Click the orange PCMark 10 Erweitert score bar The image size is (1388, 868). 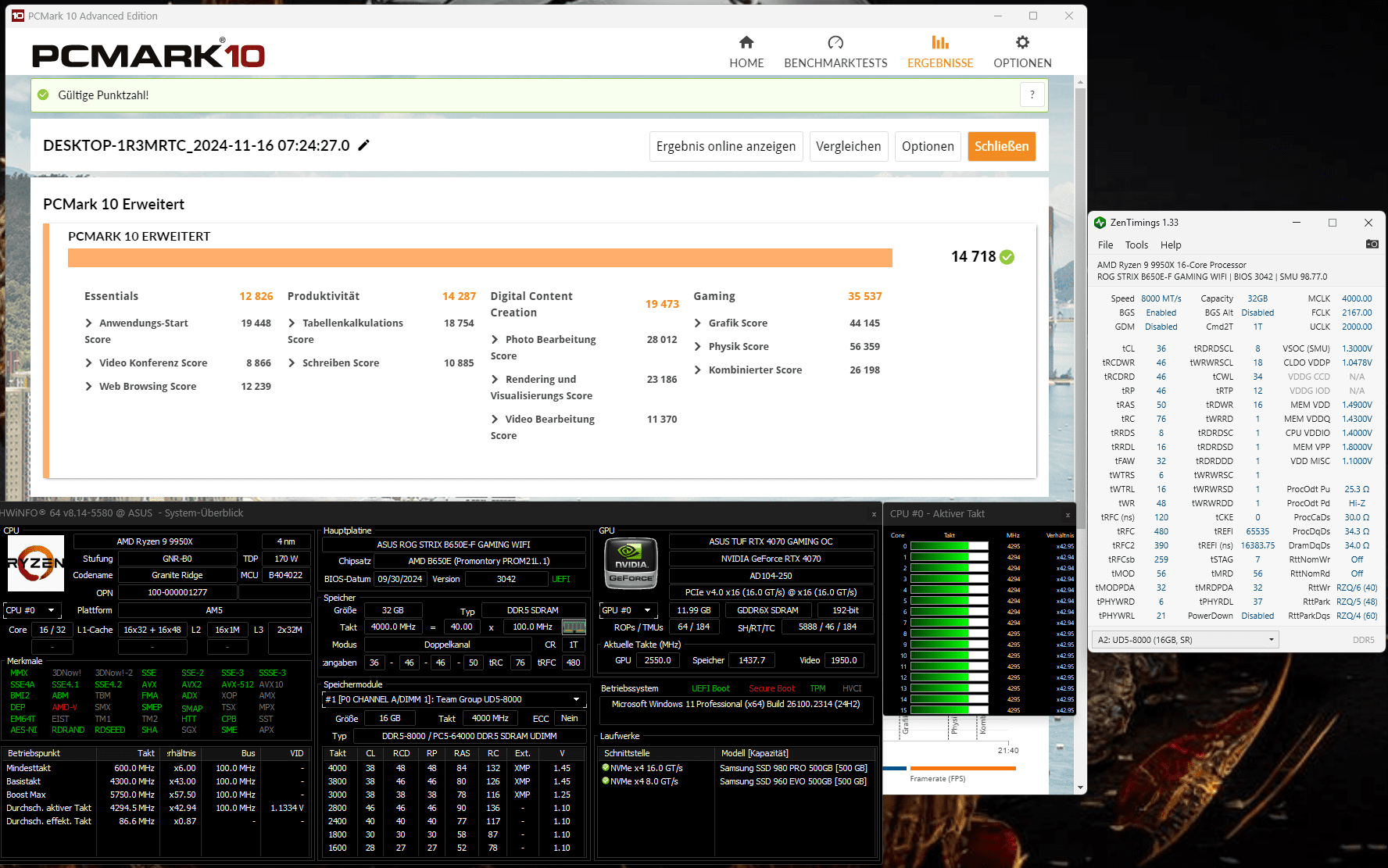click(480, 258)
